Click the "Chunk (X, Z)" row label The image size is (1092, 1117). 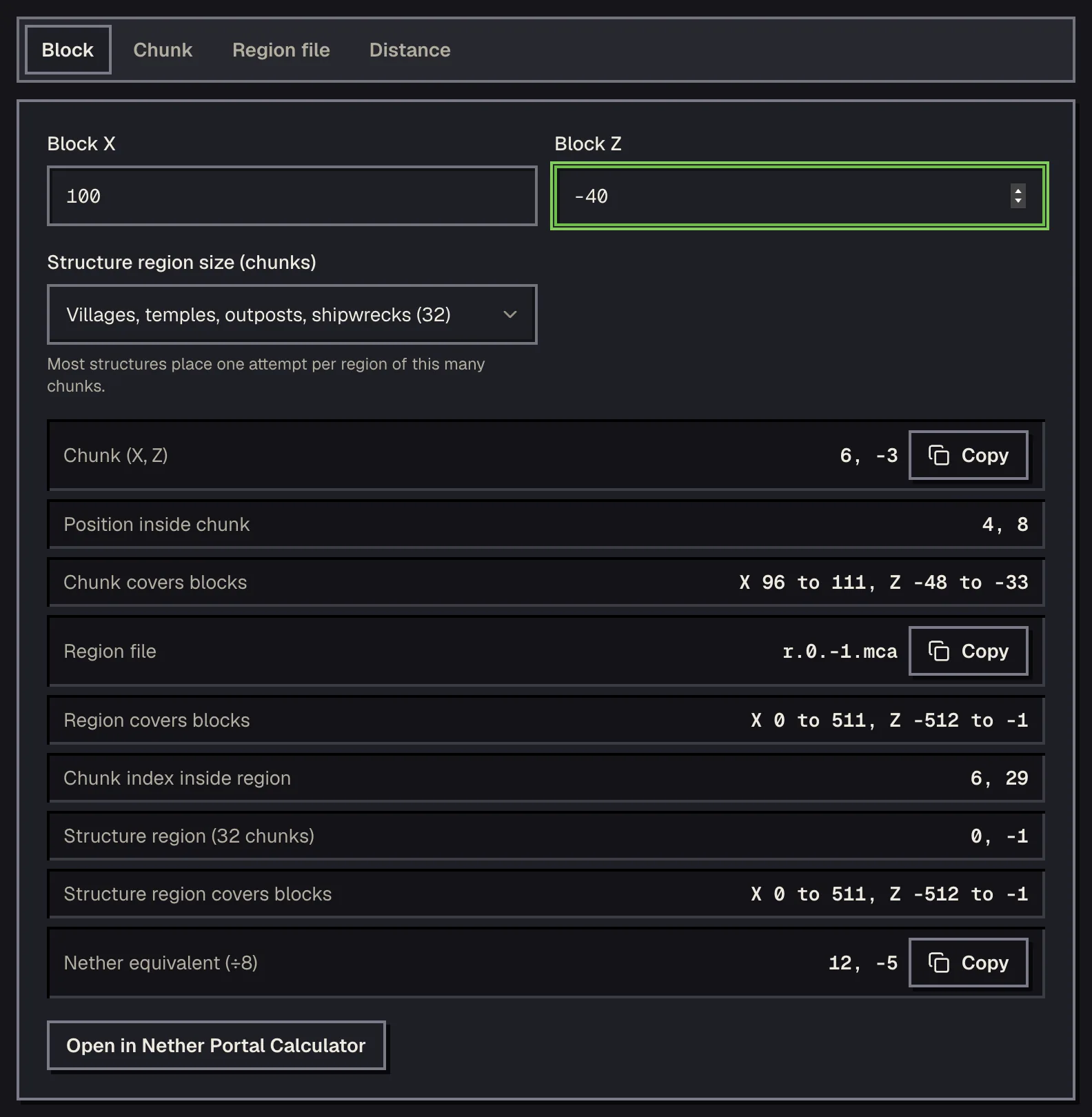click(116, 455)
